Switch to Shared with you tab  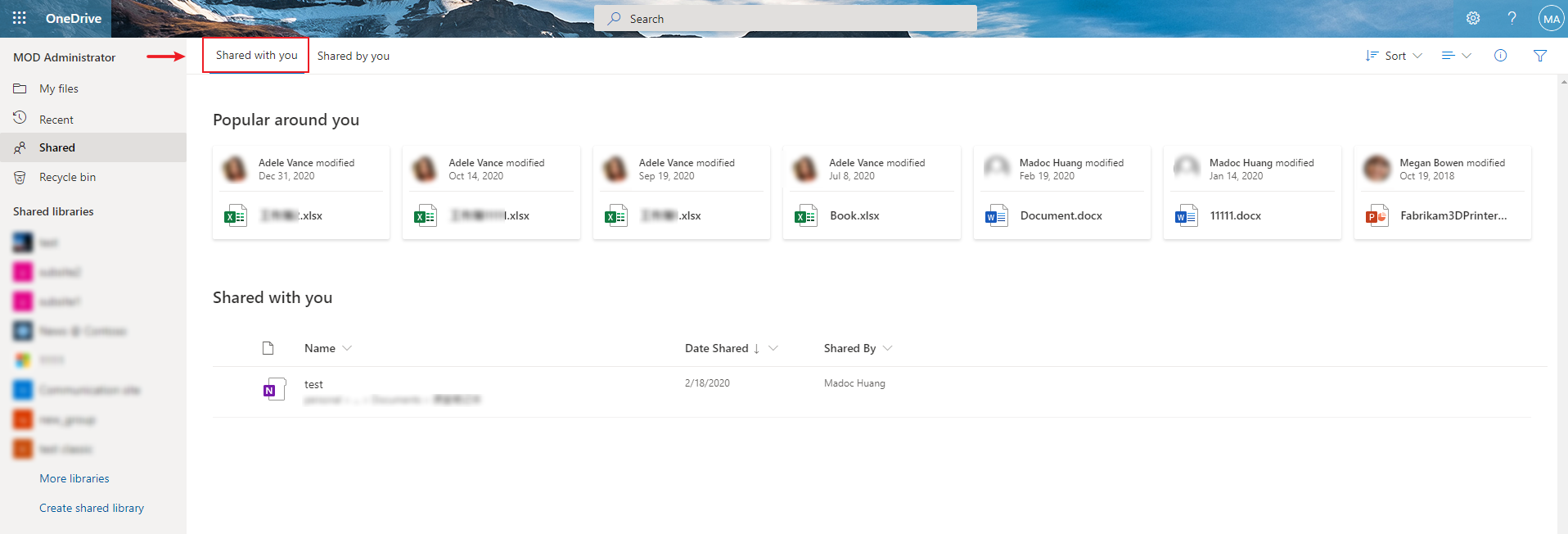(256, 55)
